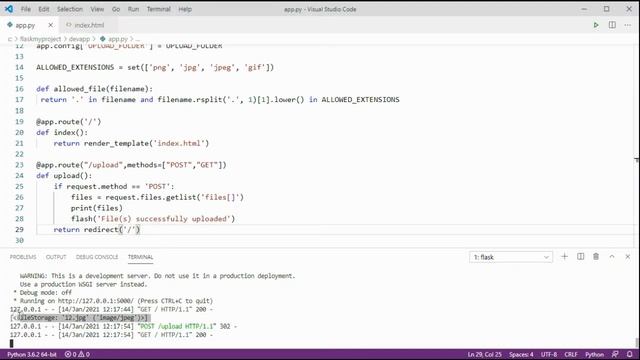Switch to the Output panel tab
The height and width of the screenshot is (360, 640).
point(56,257)
